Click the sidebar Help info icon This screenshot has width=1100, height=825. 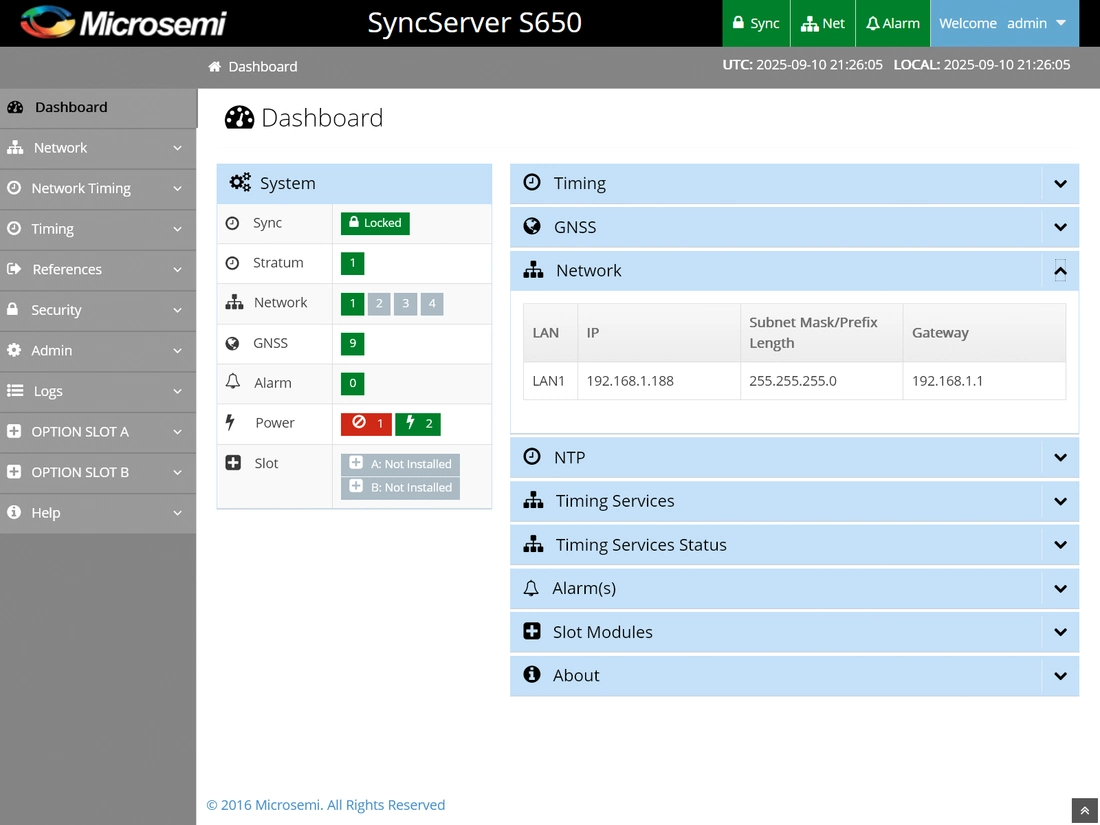tap(13, 512)
